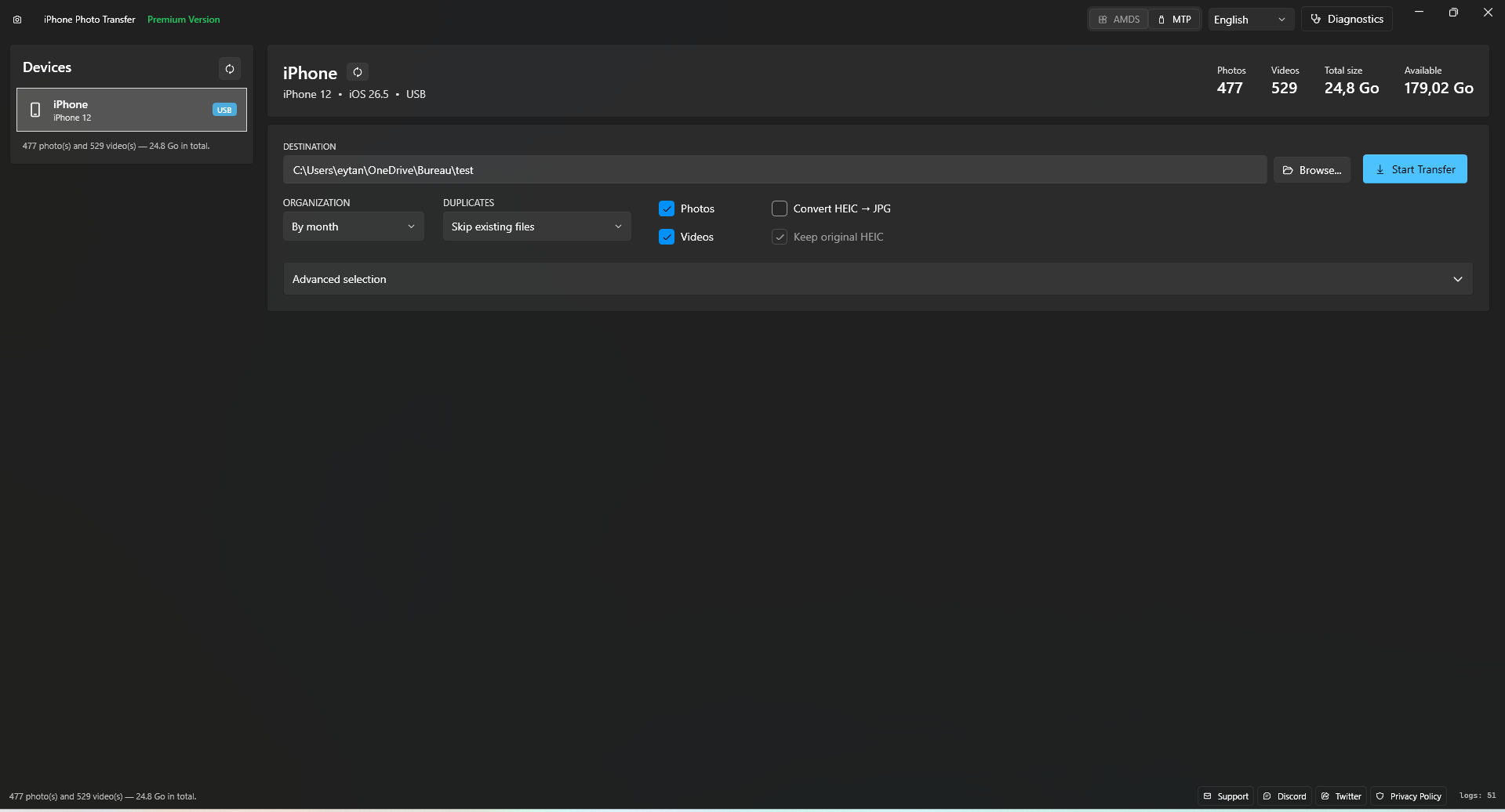
Task: Switch to MTP connection mode
Action: coord(1174,20)
